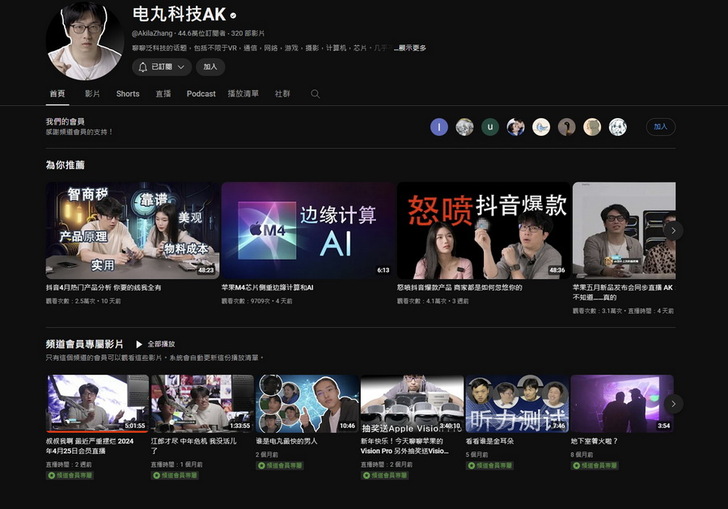Open the 抽奖送Apple Vision thumbnail
This screenshot has width=728, height=509.
(x=412, y=404)
